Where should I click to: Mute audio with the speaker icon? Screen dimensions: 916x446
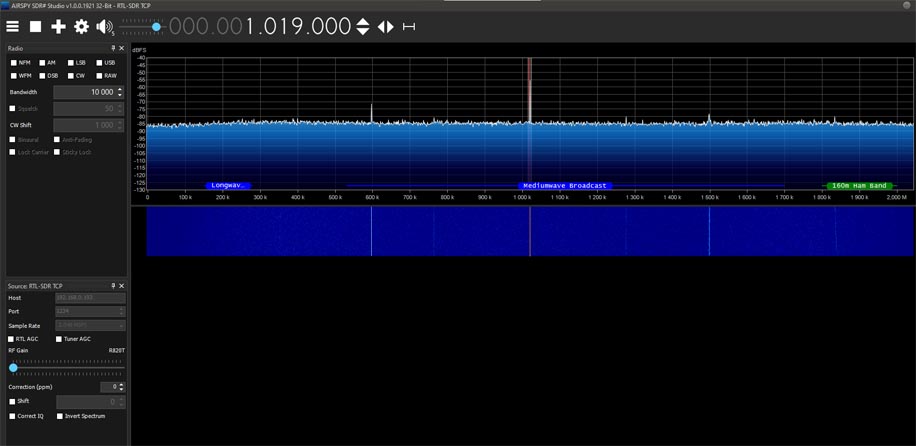tap(104, 27)
